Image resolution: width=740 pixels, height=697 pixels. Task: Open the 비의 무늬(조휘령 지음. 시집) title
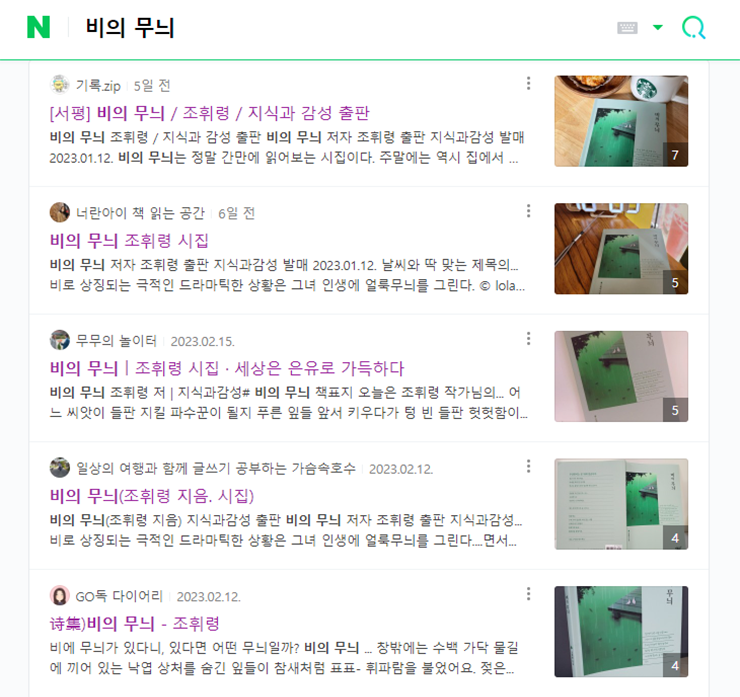point(152,496)
